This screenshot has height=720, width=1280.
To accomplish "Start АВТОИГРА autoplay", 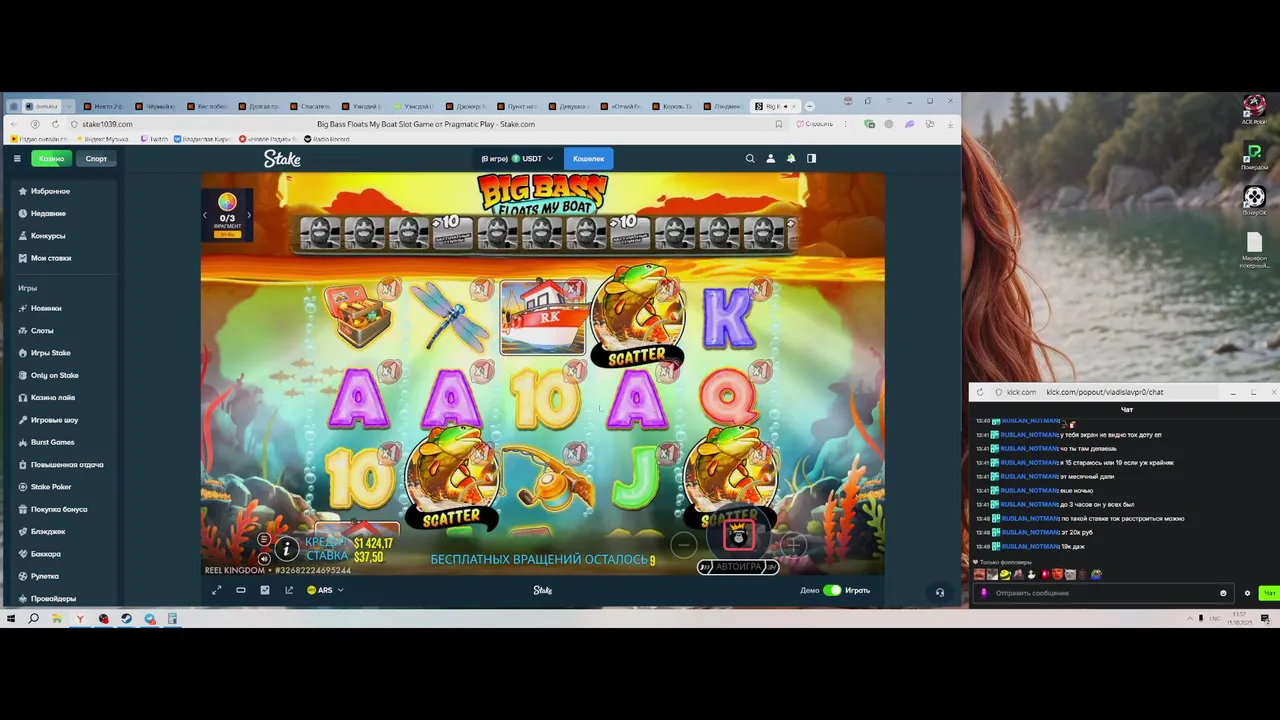I will 738,567.
